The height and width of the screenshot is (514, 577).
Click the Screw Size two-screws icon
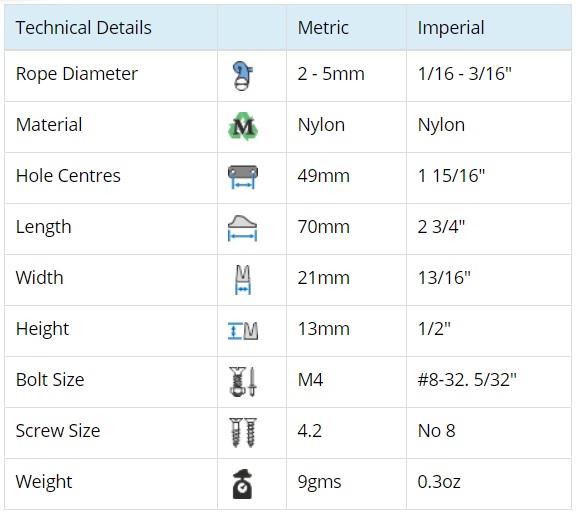pos(243,433)
